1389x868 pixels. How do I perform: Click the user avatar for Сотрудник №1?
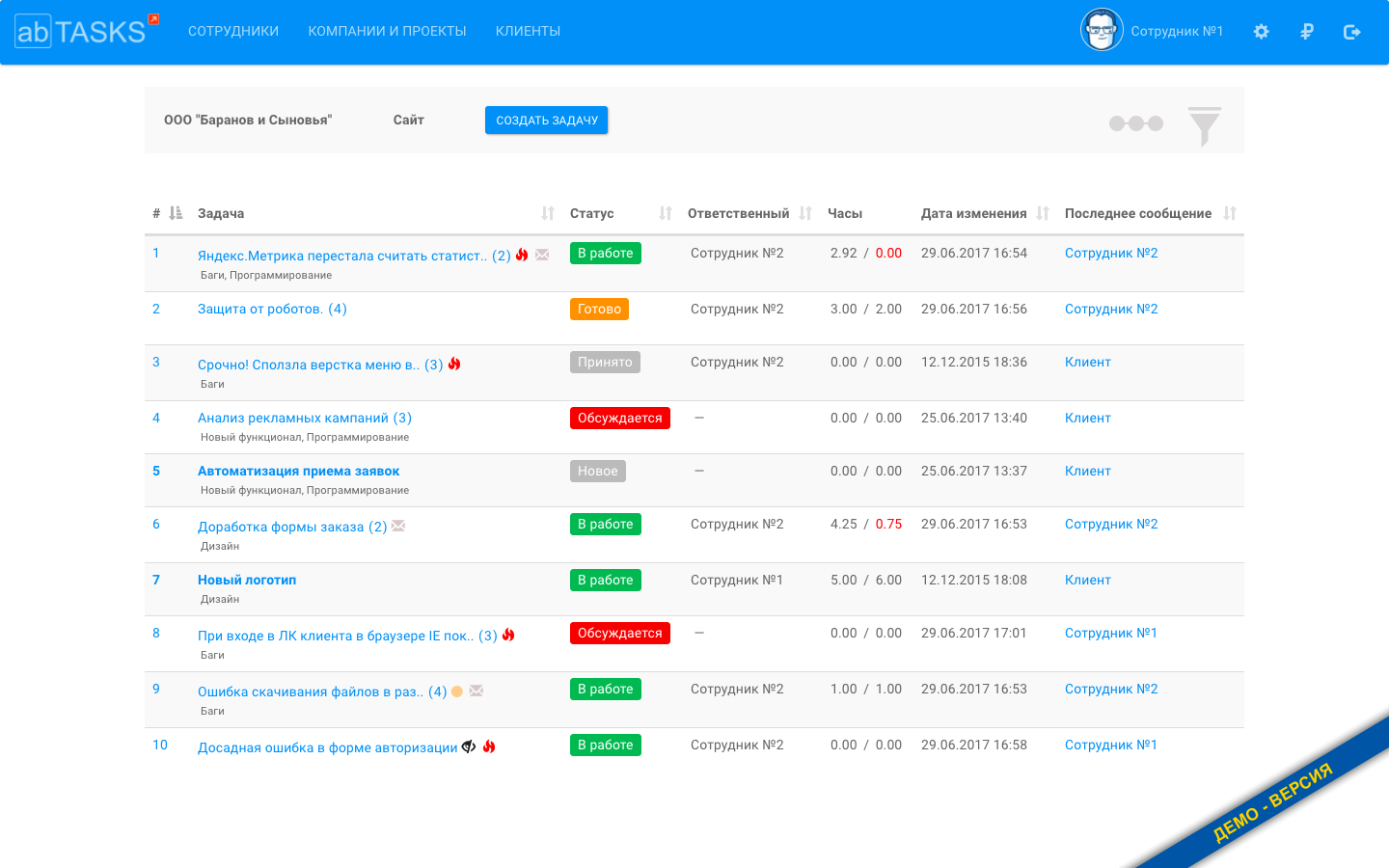(x=1102, y=30)
